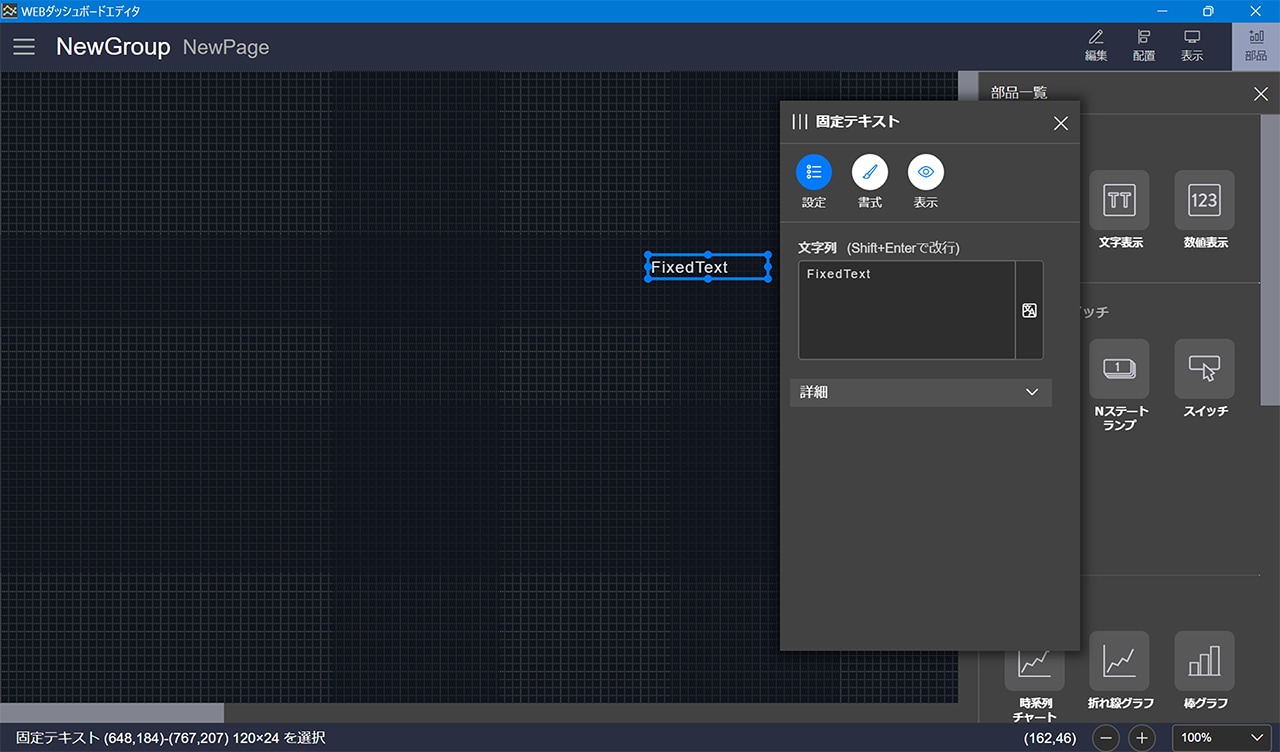
Task: Open the 配置 (layout) toolbar tool
Action: pos(1144,46)
